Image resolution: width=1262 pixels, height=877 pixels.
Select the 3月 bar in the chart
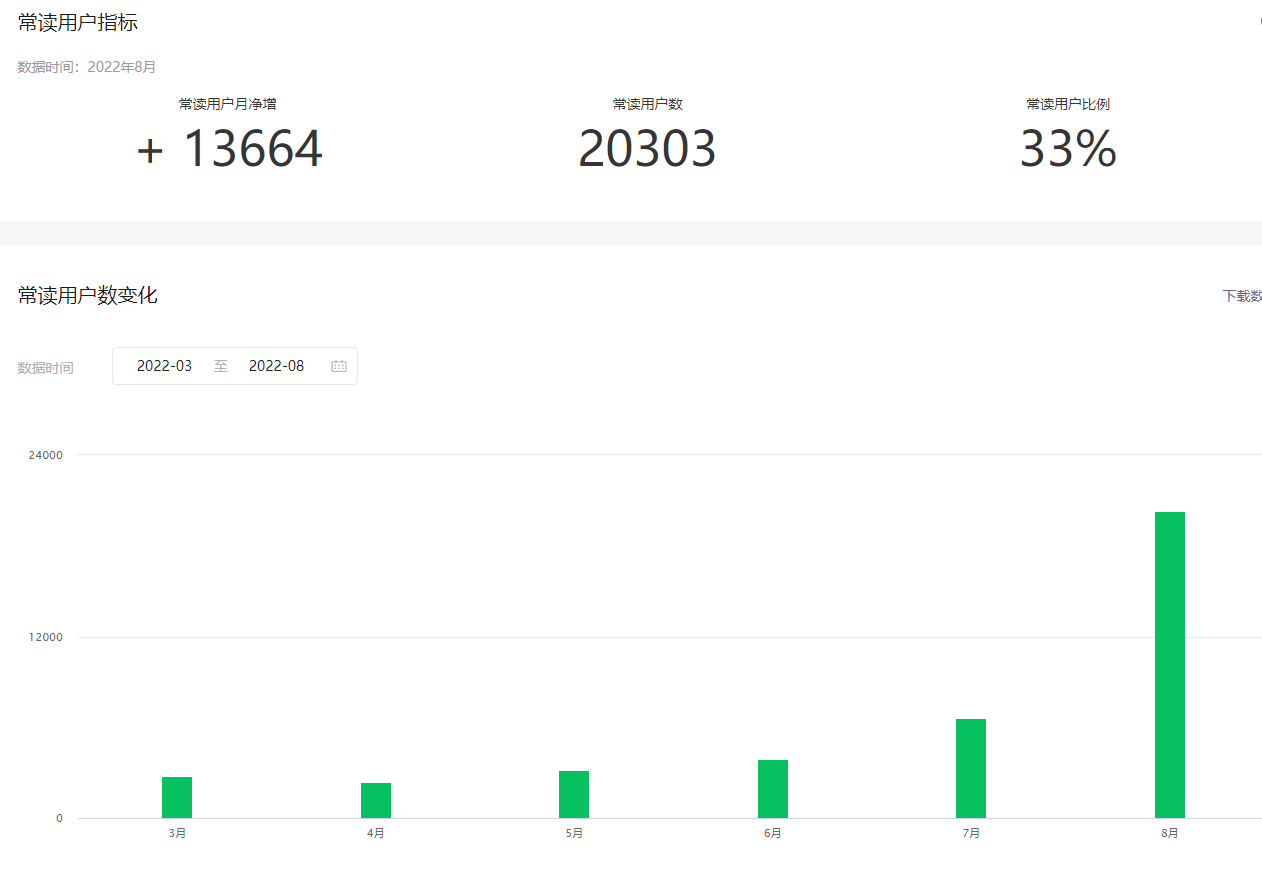point(177,797)
